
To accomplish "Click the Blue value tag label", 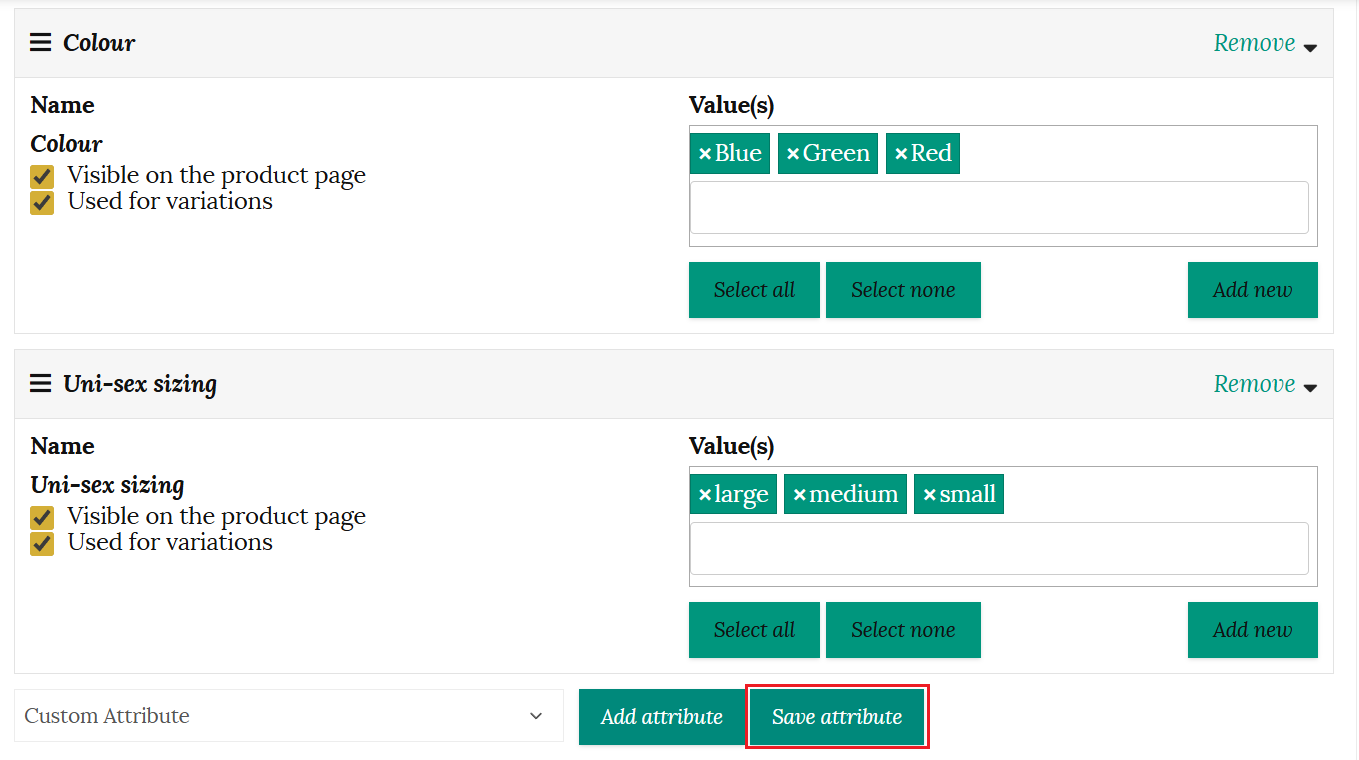I will point(738,154).
